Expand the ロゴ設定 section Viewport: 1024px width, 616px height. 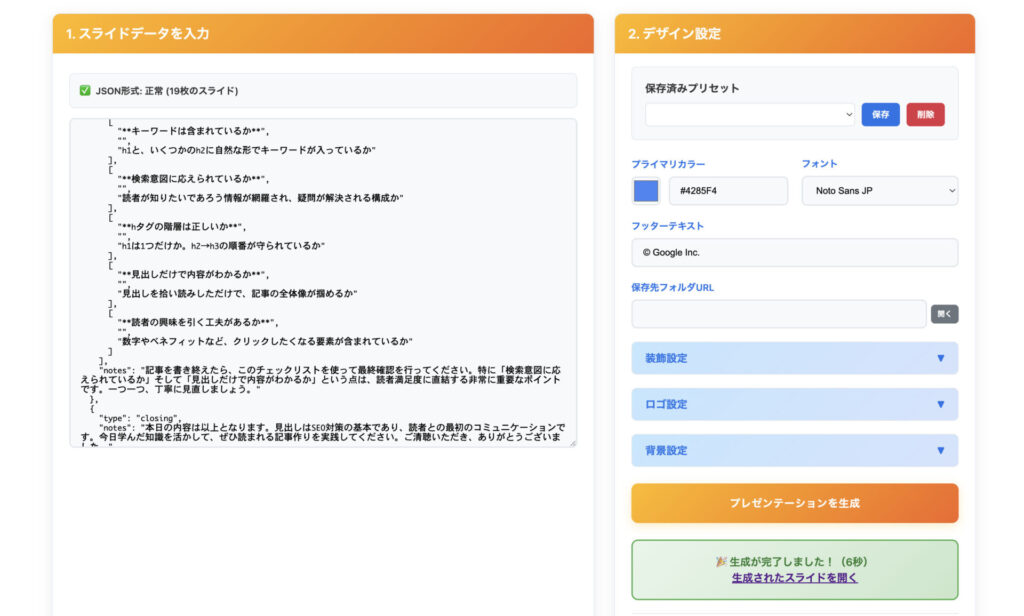click(794, 404)
